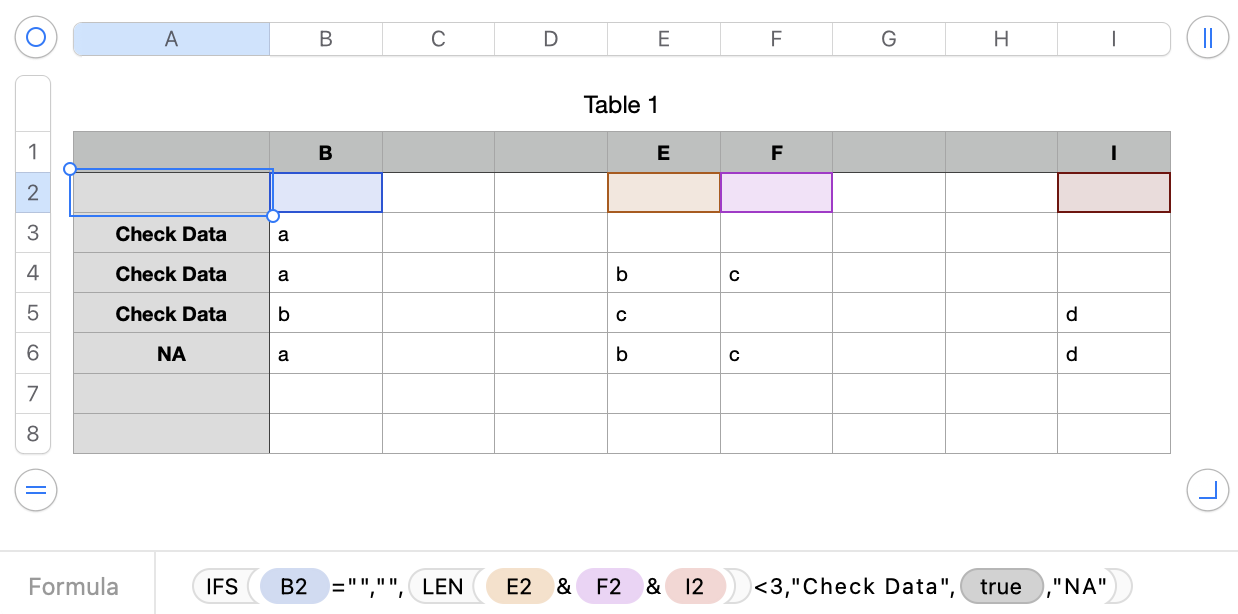Select column E header tab
1238x614 pixels.
(663, 39)
